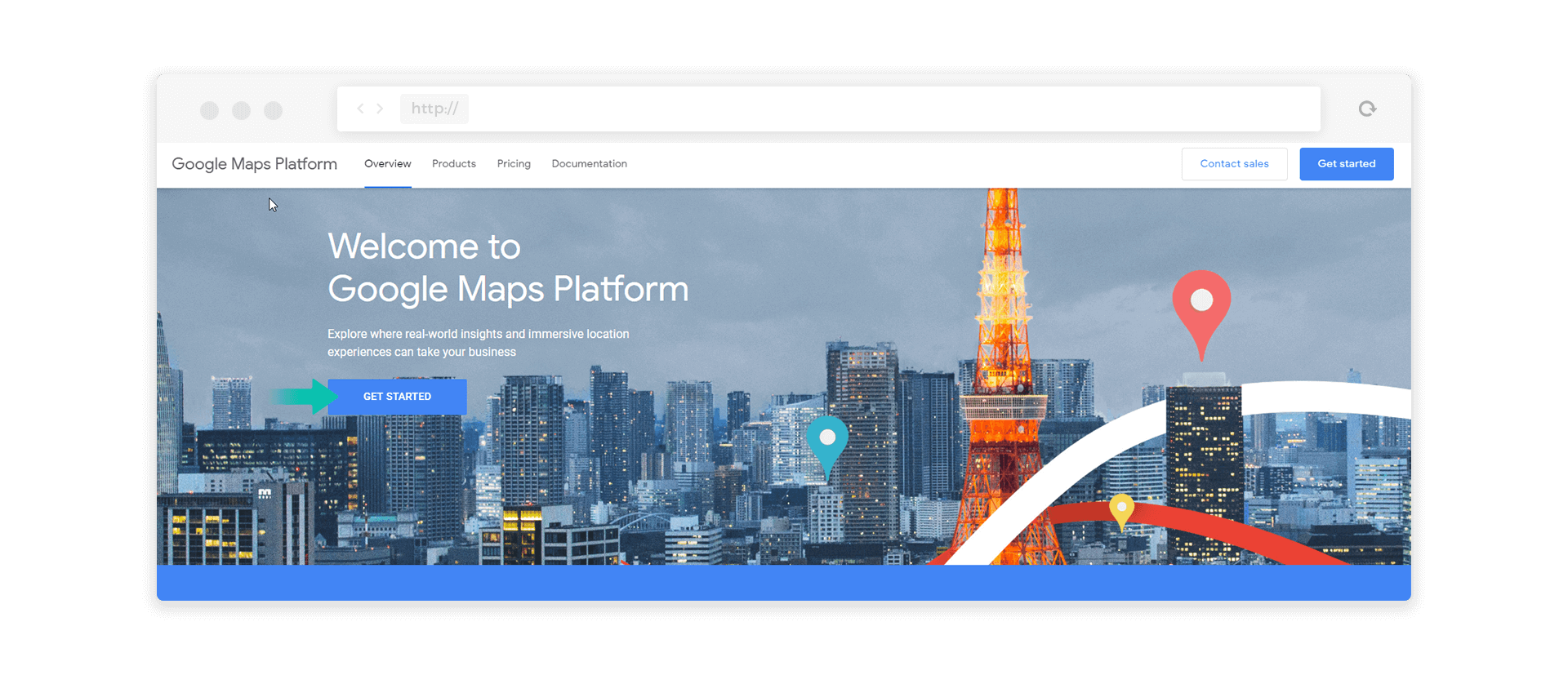Click the http:// address bar field

828,109
